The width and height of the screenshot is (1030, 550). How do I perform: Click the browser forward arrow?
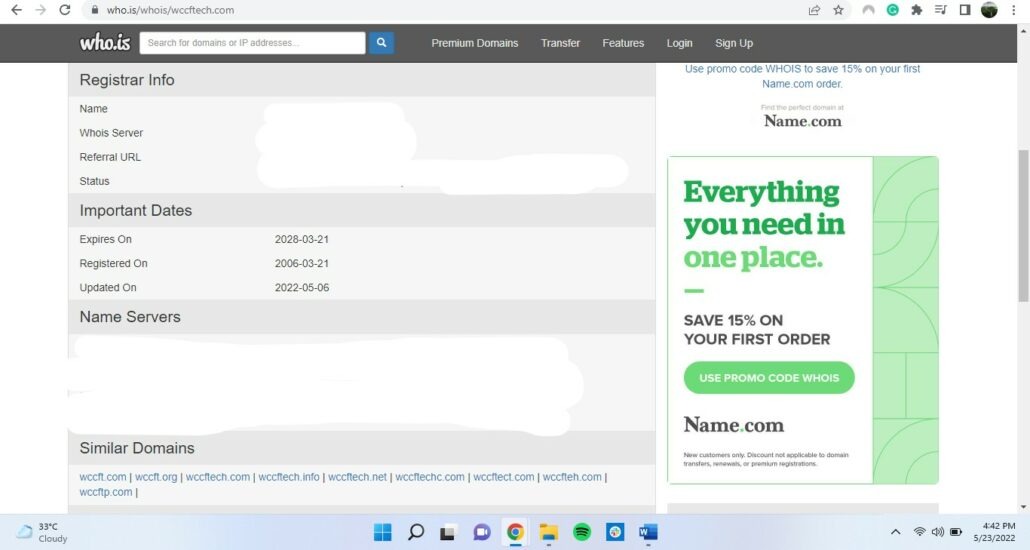(x=41, y=10)
